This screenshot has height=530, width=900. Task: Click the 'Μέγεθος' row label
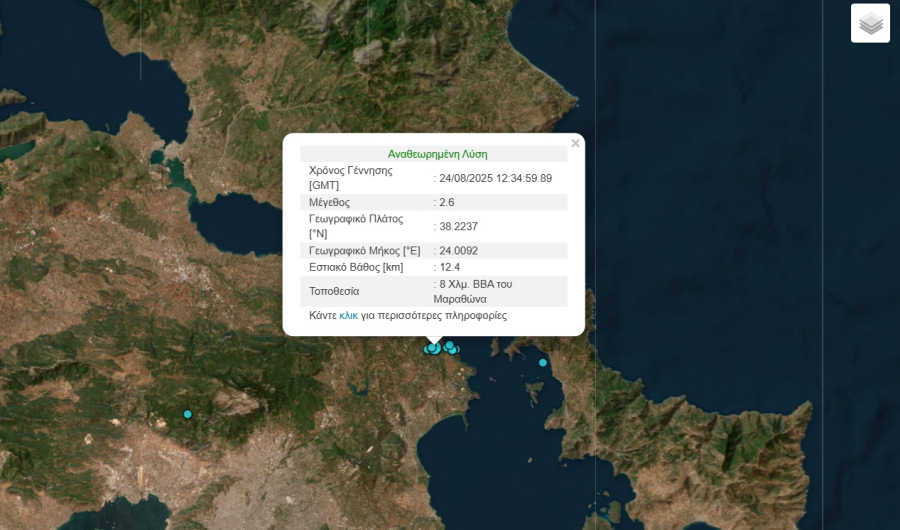[330, 202]
